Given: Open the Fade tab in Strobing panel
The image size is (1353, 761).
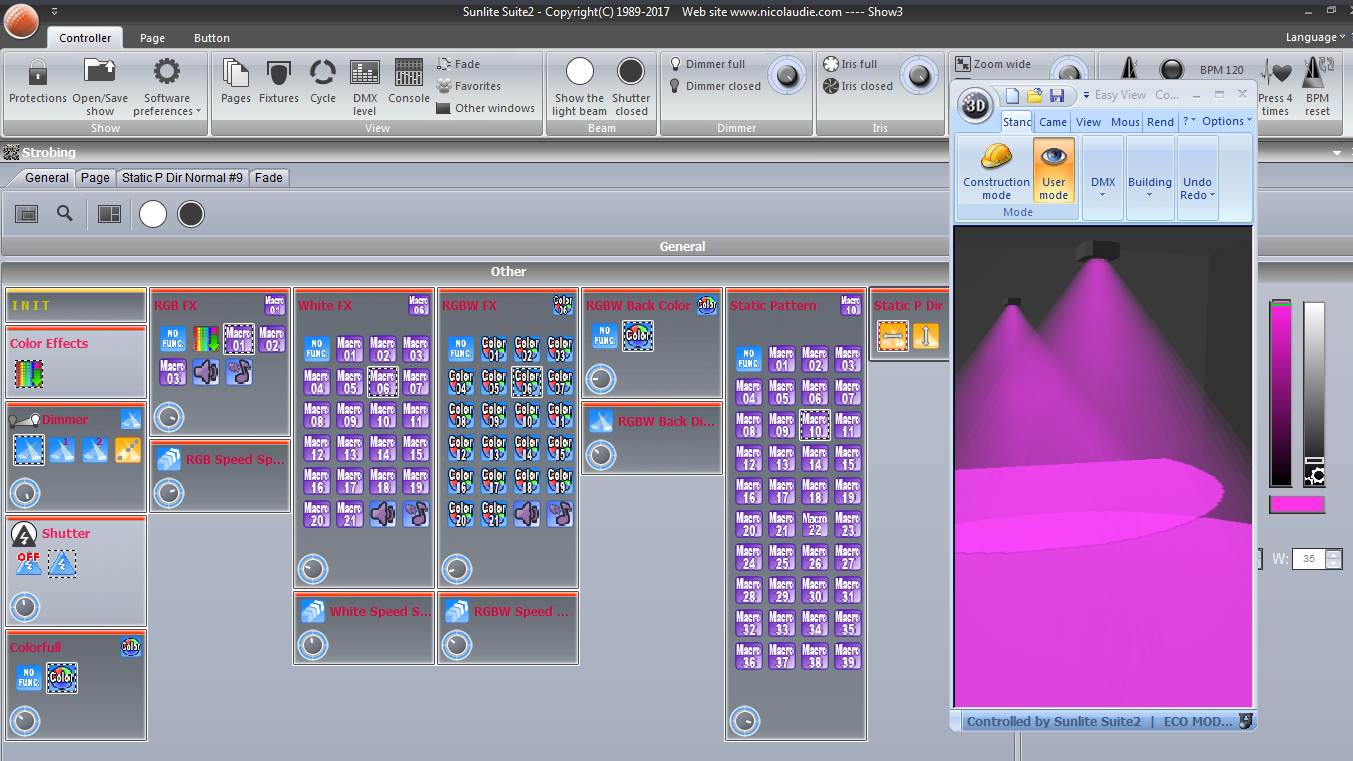Looking at the screenshot, I should pos(268,178).
